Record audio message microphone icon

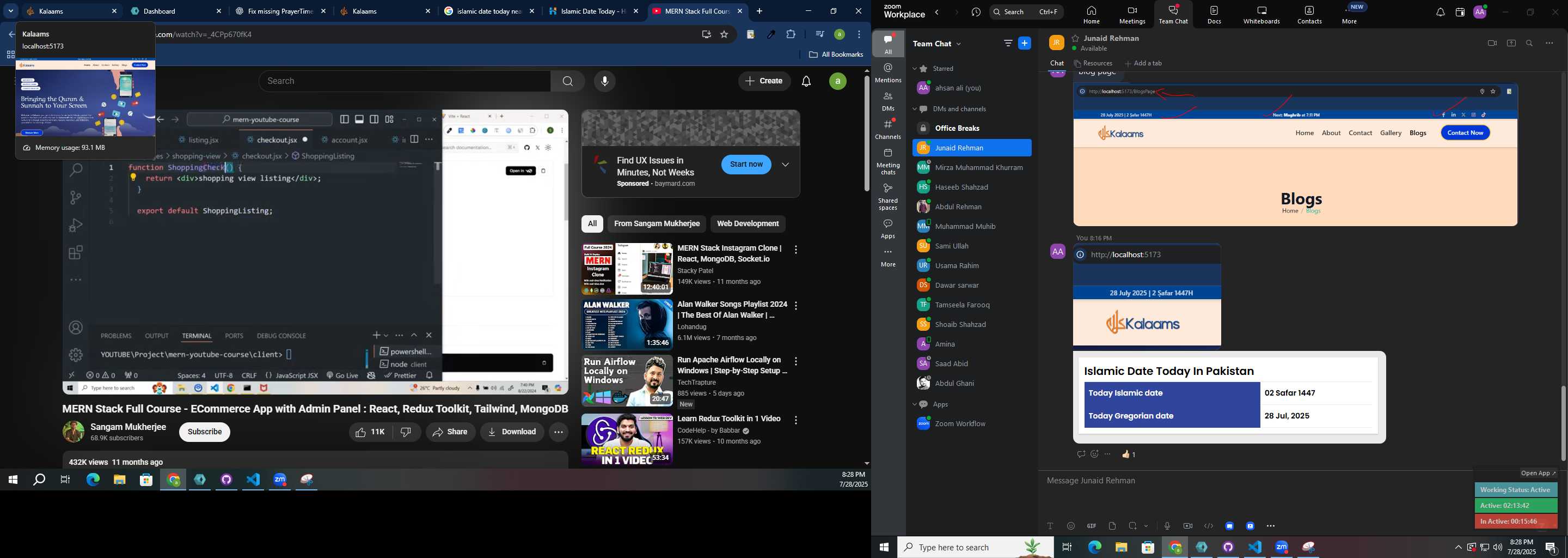coord(1167,526)
